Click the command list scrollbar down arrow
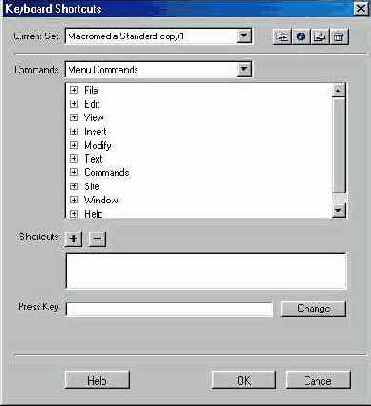Viewport: 371px width, 406px height. 339,211
